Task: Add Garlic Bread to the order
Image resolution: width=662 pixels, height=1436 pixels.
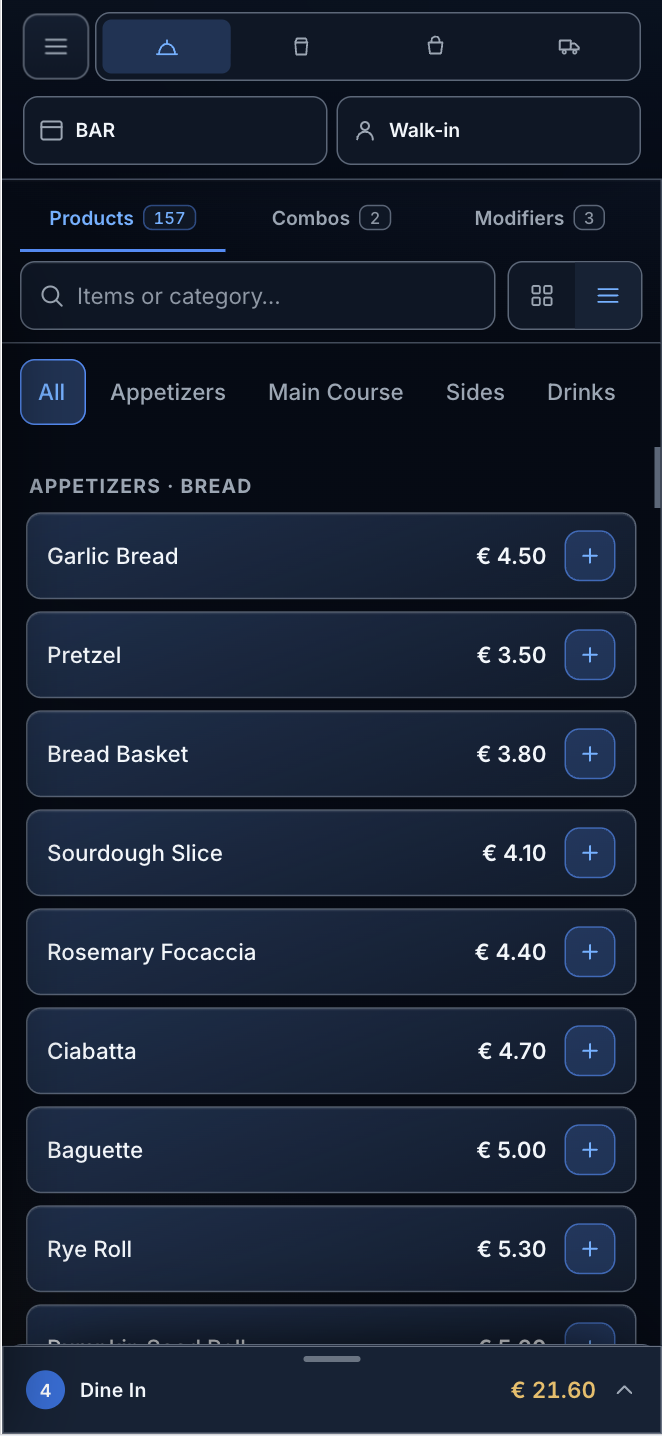Action: click(590, 556)
